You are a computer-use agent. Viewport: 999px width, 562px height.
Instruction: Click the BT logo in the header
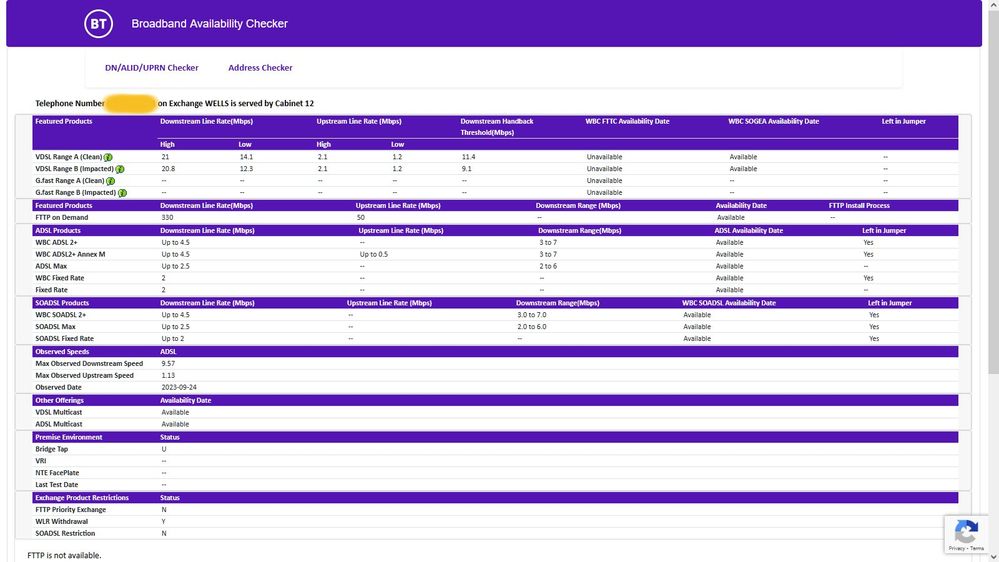pyautogui.click(x=98, y=24)
